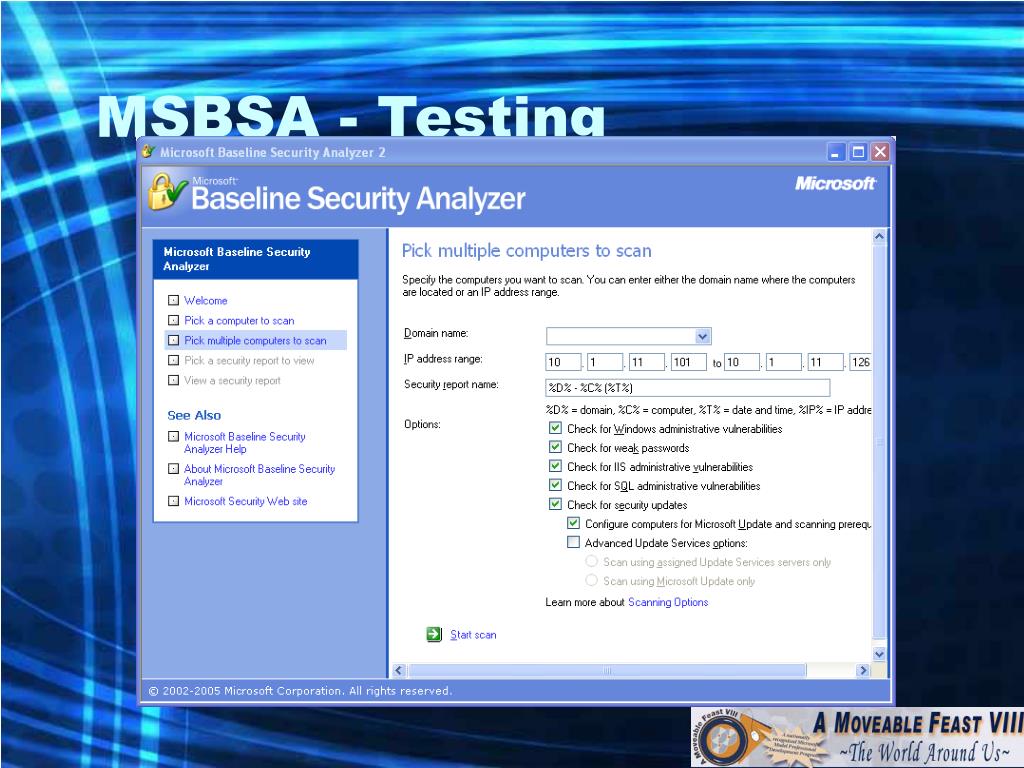The height and width of the screenshot is (768, 1024).
Task: Click the 'IP address range:' label
Action: [443, 359]
